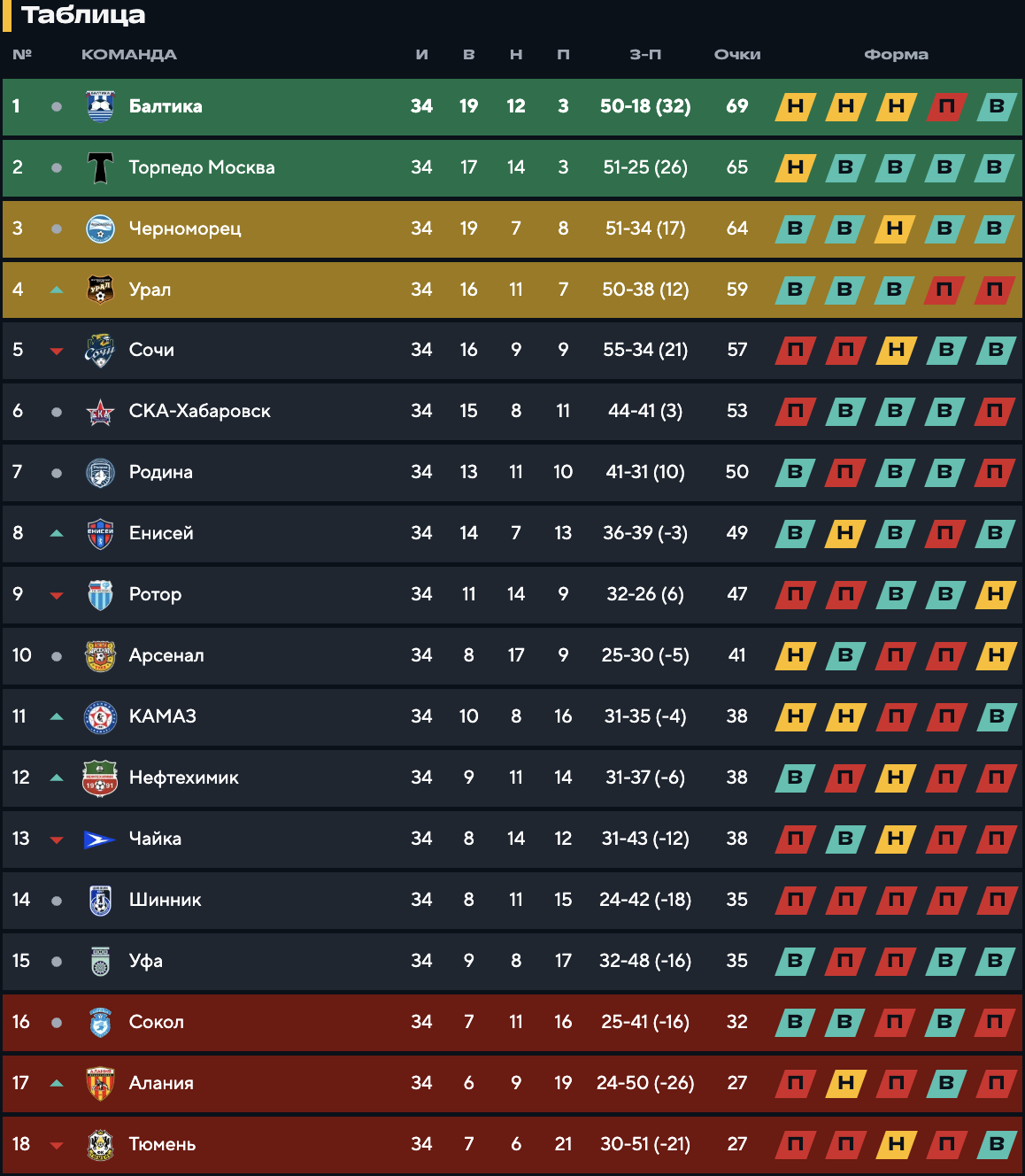Open the Енисей team link
1025x1176 pixels.
(x=161, y=533)
